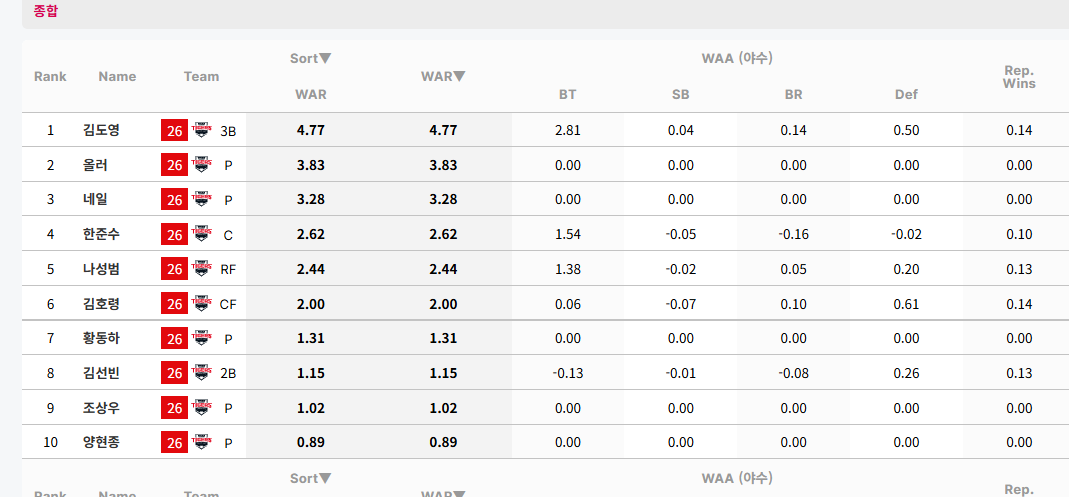This screenshot has height=497, width=1069.
Task: Click the team logo in 한준수's row
Action: [201, 234]
